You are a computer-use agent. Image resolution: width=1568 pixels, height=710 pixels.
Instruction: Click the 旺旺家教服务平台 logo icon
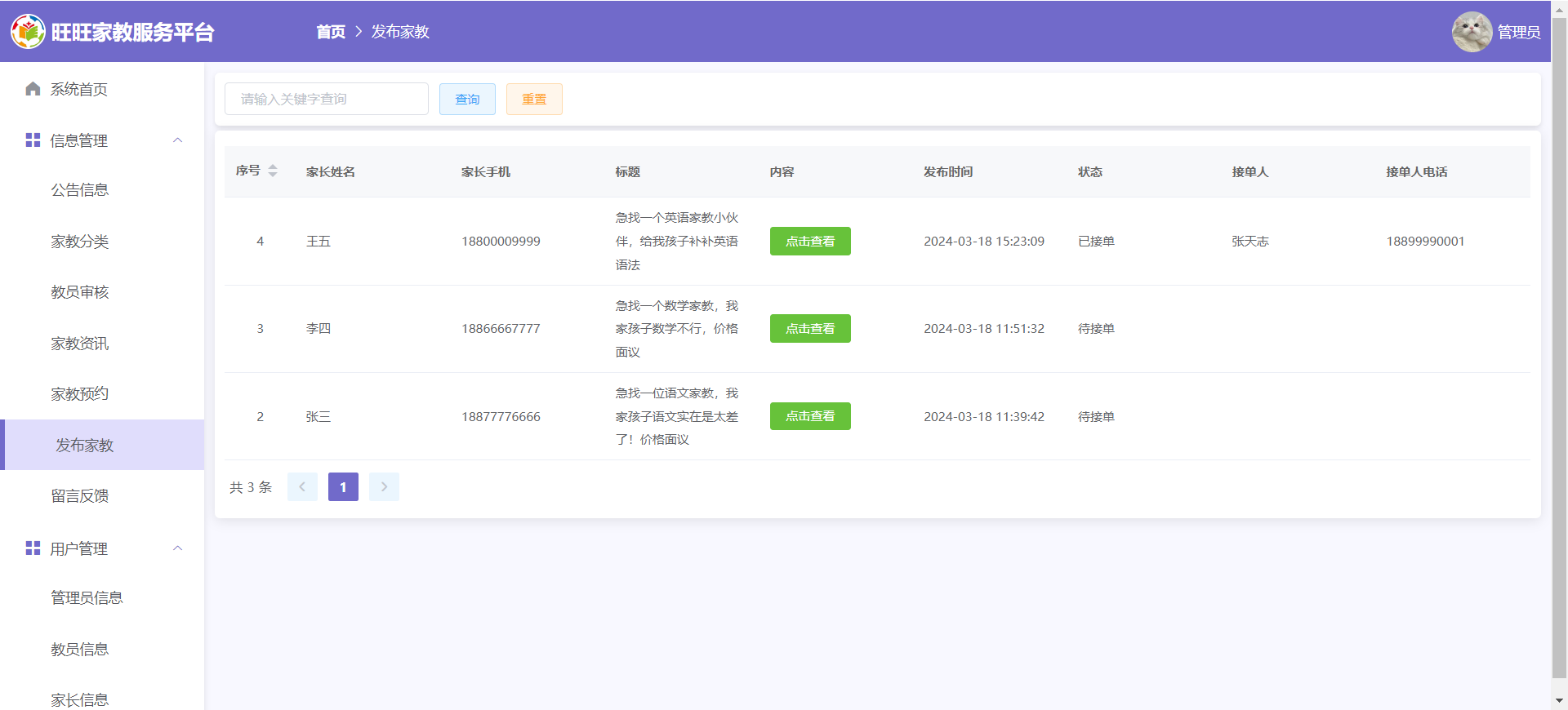coord(28,32)
